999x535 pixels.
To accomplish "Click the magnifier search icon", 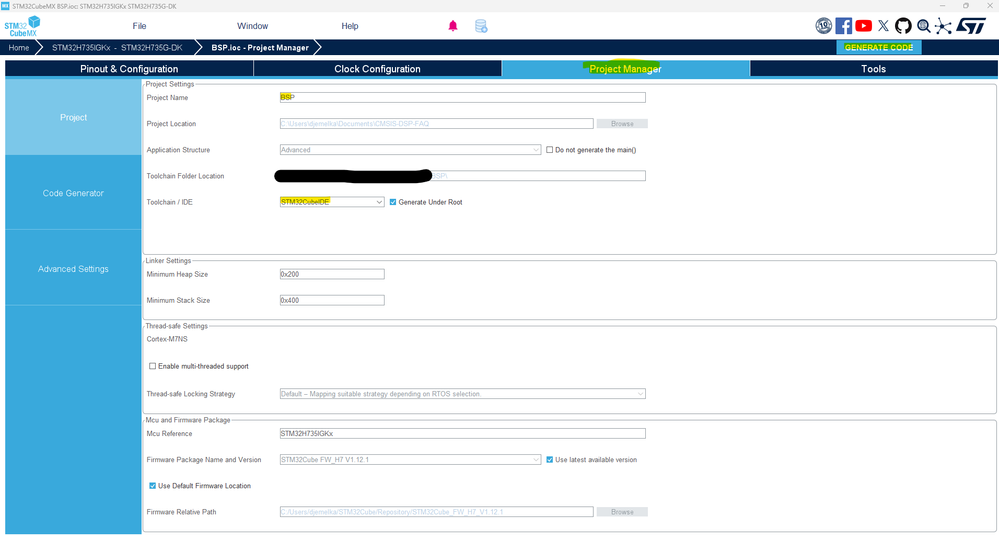I will click(x=923, y=26).
